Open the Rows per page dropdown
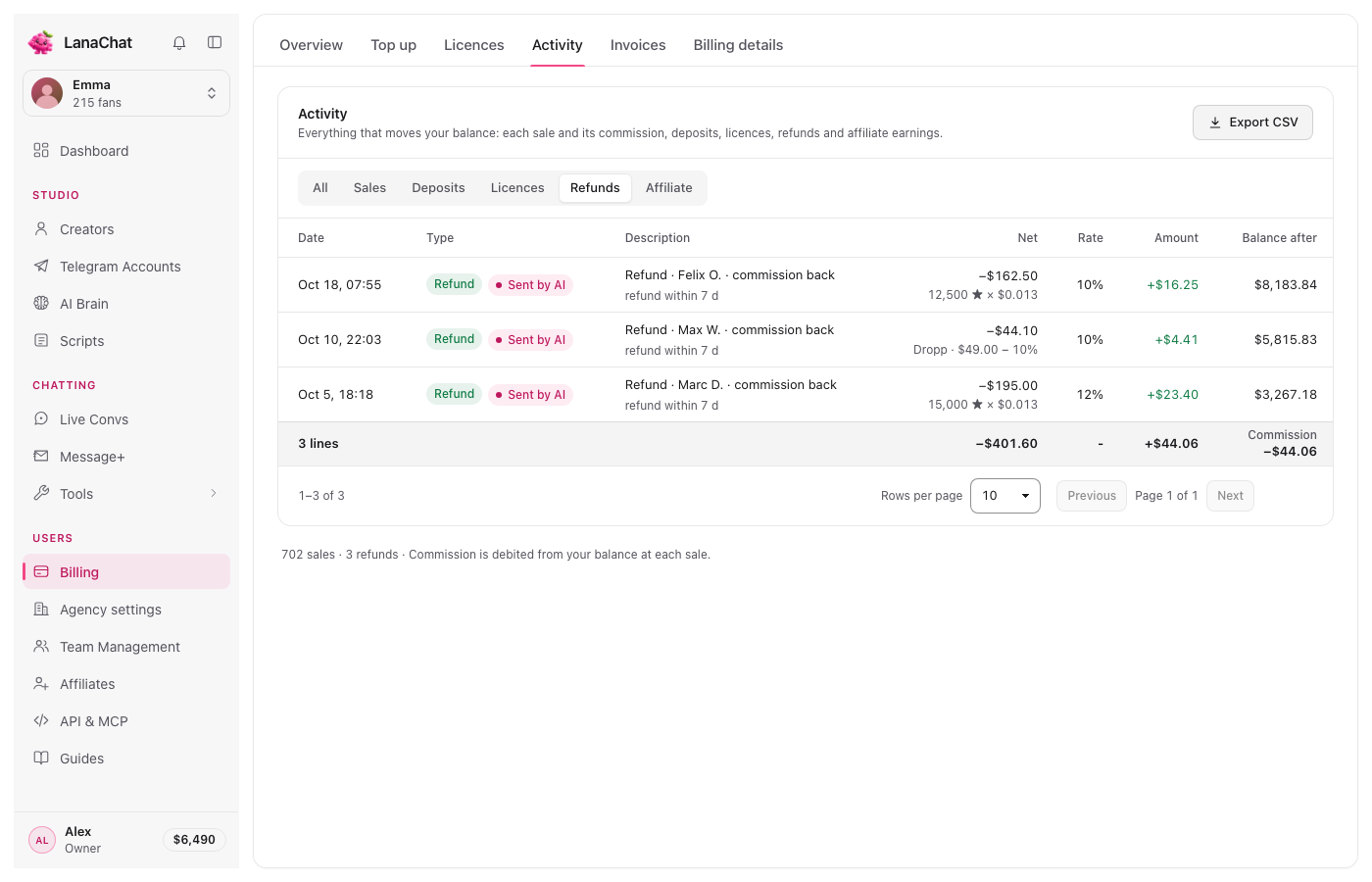The width and height of the screenshot is (1372, 882). 1005,496
